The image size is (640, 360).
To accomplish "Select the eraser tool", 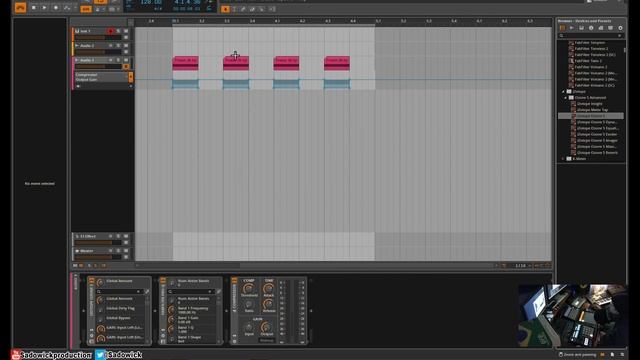I will (252, 9).
